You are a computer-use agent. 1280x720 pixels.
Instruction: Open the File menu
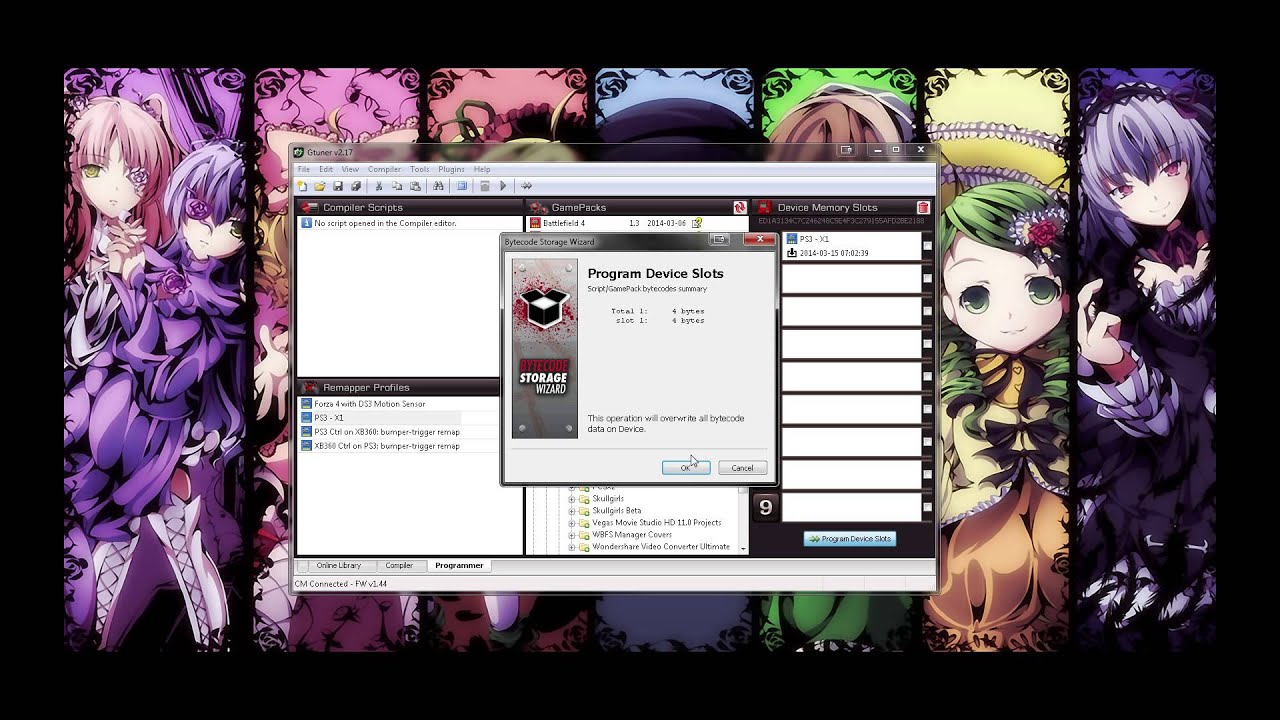[304, 169]
